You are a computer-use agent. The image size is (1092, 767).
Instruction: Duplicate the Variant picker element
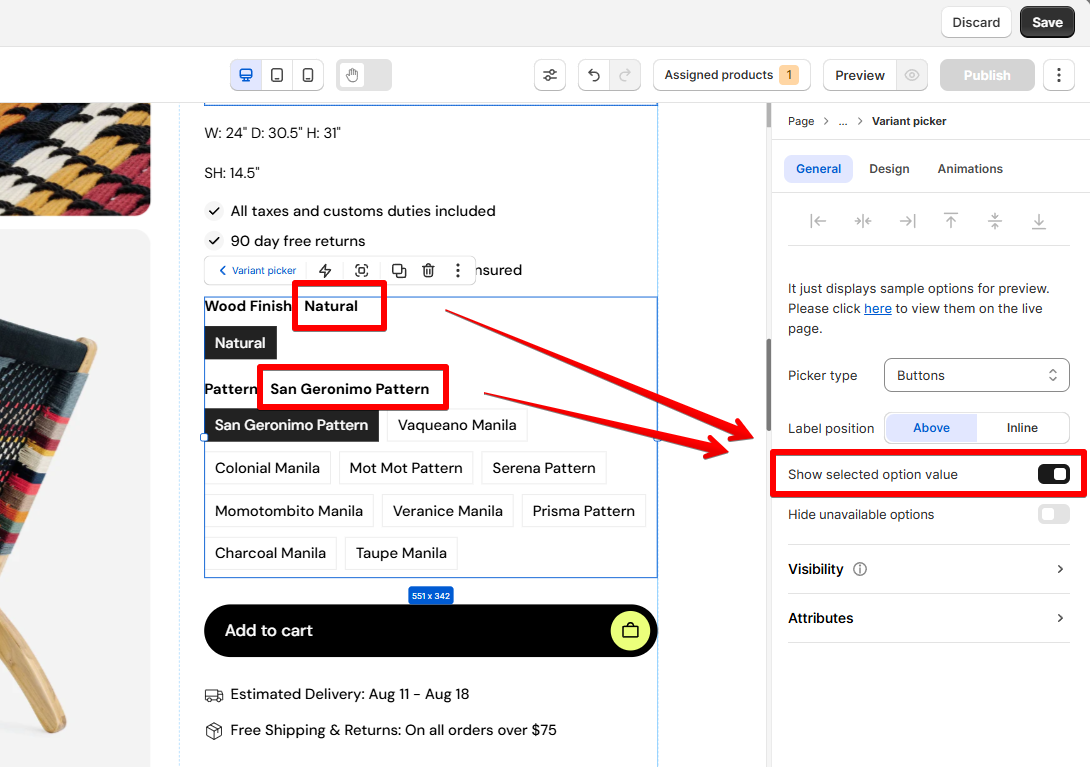point(398,270)
